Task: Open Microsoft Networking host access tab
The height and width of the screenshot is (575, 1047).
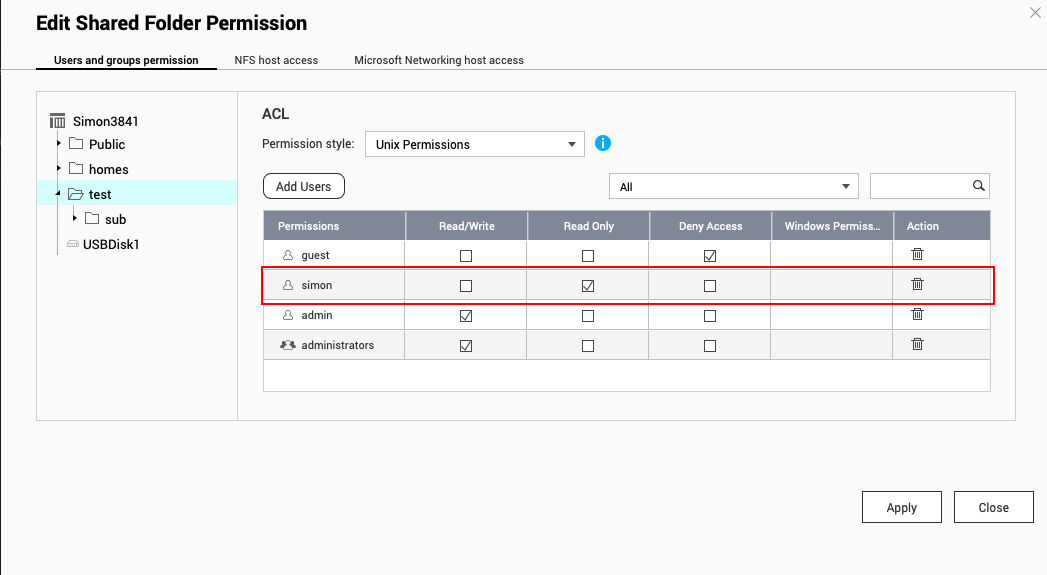Action: (x=439, y=60)
